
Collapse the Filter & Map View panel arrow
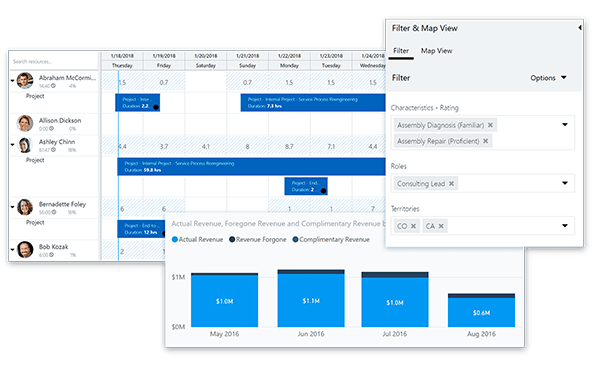click(580, 27)
